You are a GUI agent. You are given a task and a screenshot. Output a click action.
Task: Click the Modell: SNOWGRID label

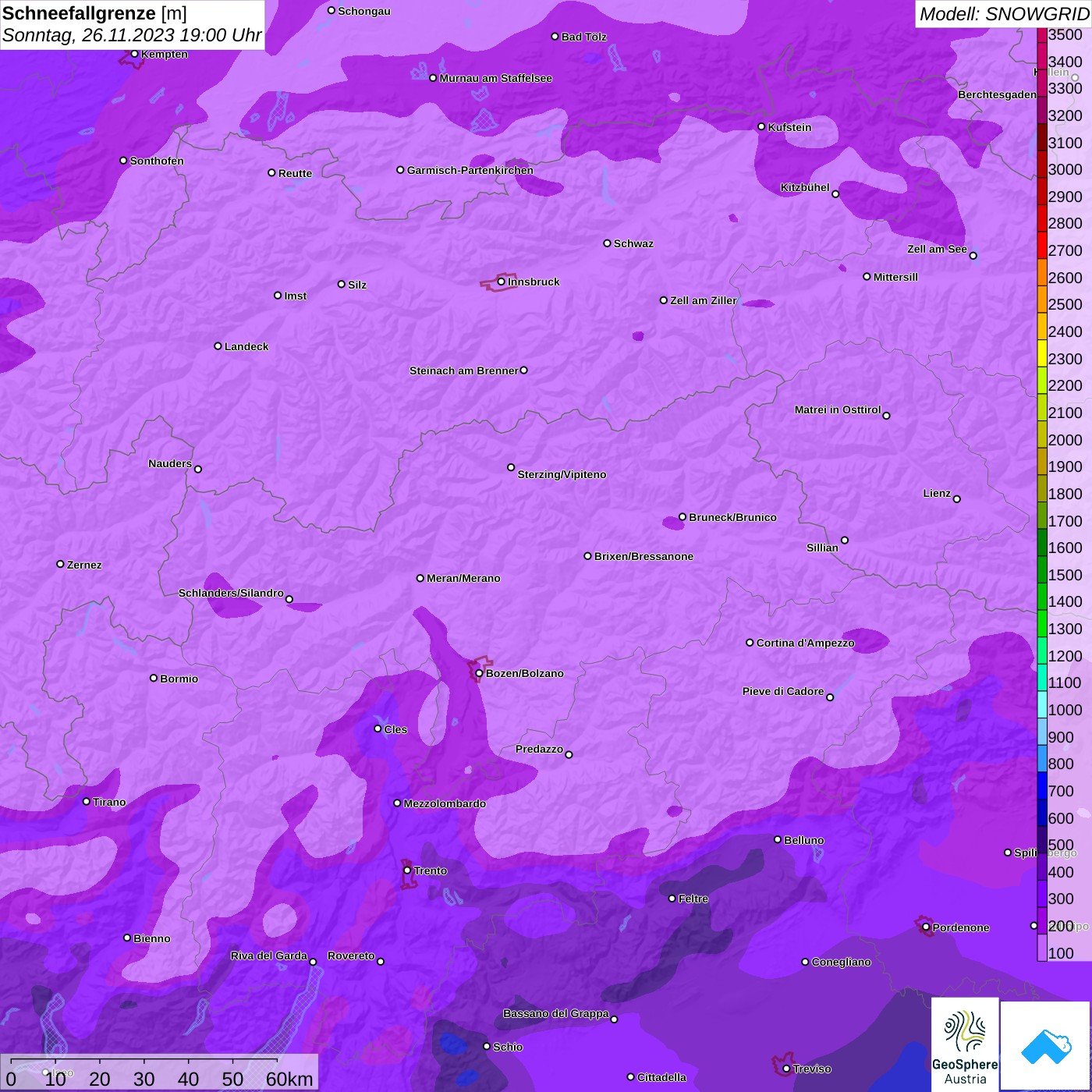pos(1004,14)
